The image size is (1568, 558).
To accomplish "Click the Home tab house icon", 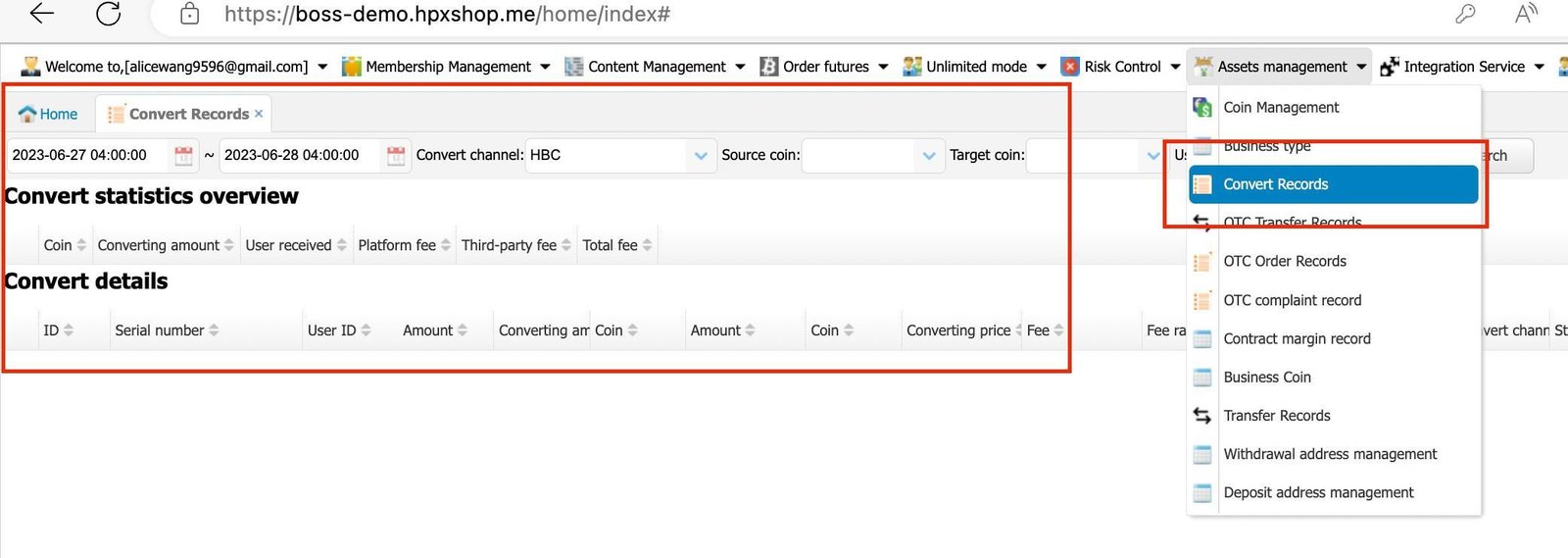I will [27, 114].
